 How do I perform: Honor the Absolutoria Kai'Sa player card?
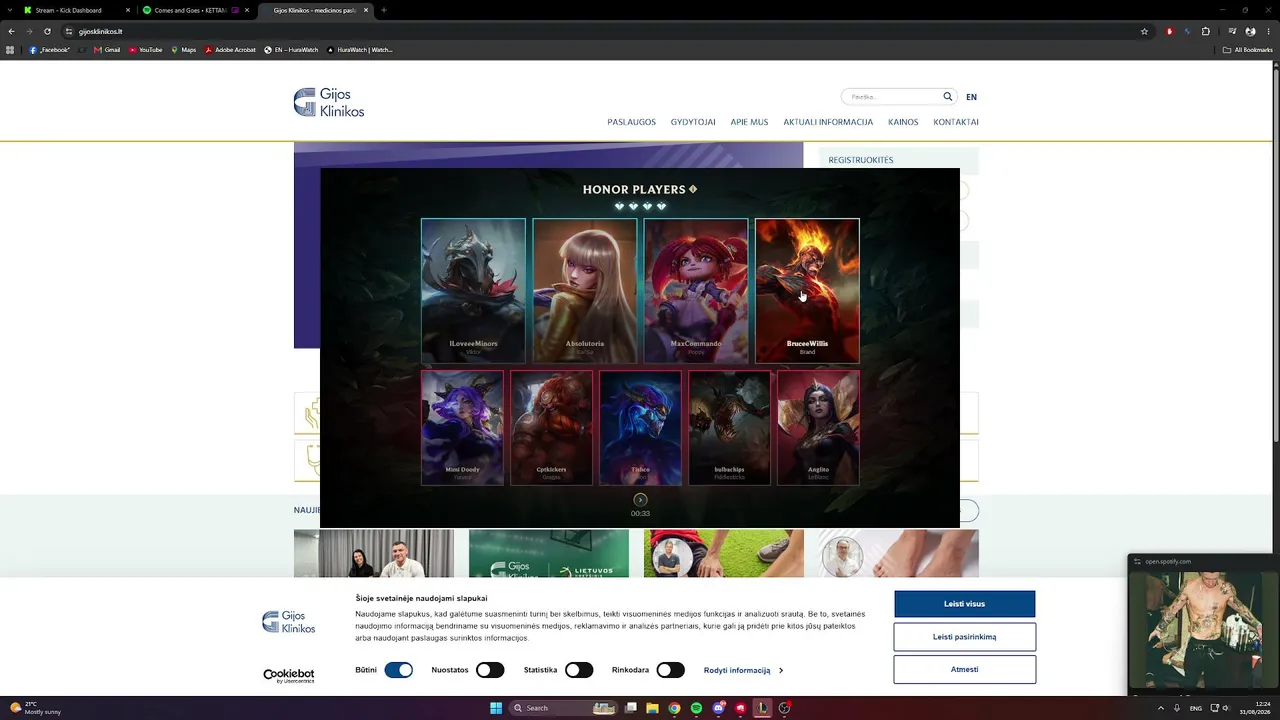click(585, 290)
